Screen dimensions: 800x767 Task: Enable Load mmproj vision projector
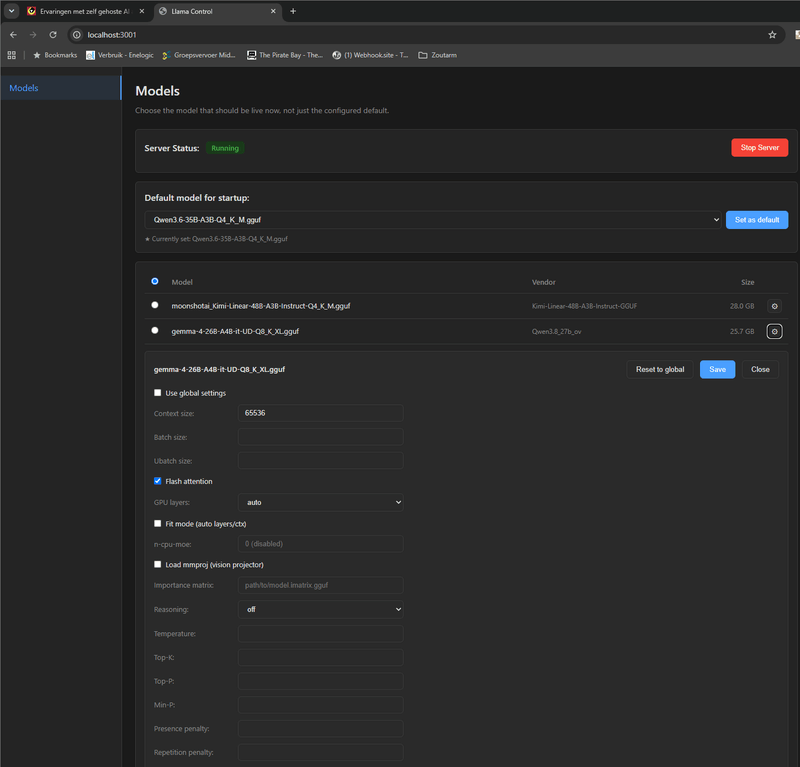coord(158,564)
